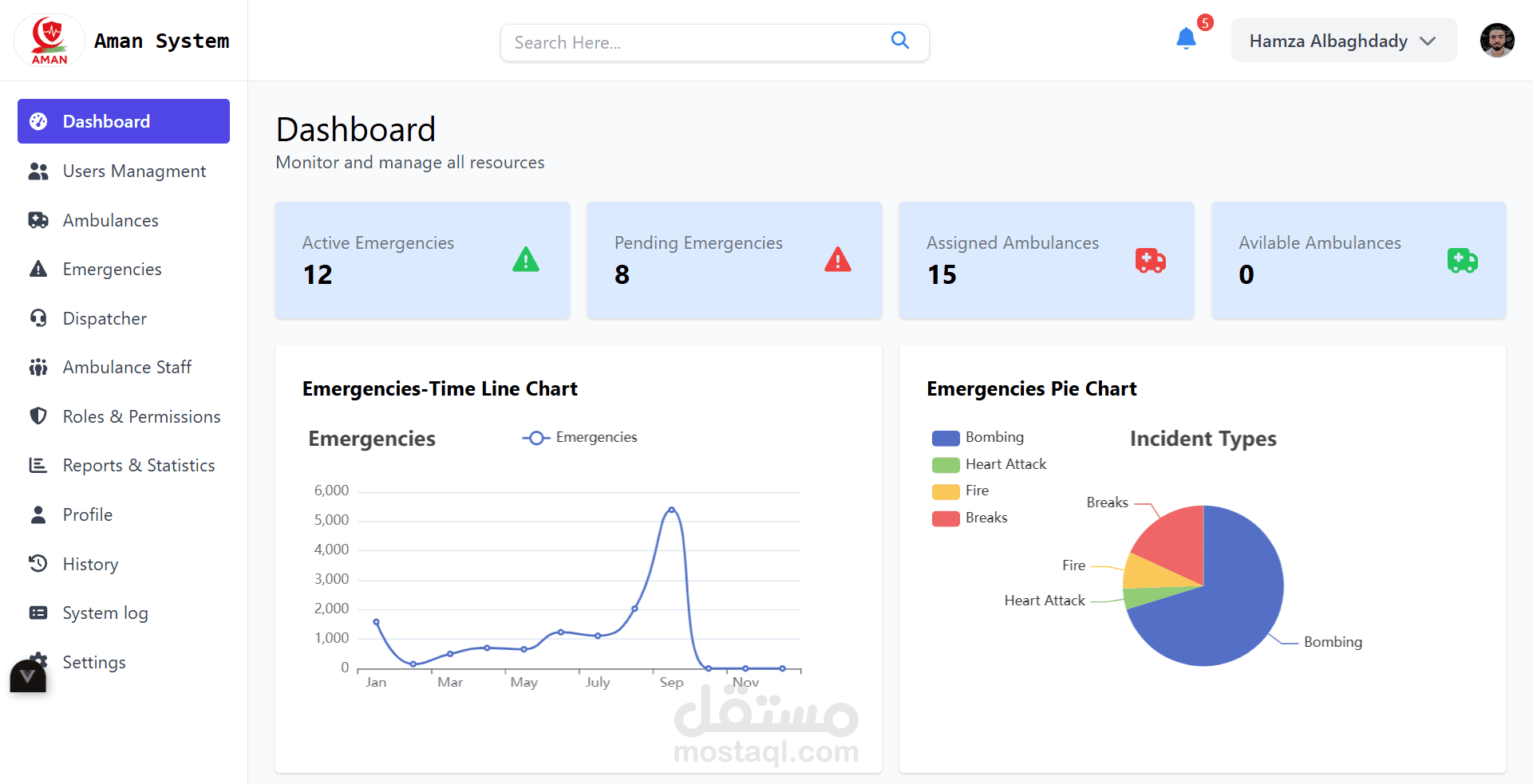Click the Avilable Ambulances value 0
Viewport: 1533px width, 784px height.
[x=1247, y=274]
